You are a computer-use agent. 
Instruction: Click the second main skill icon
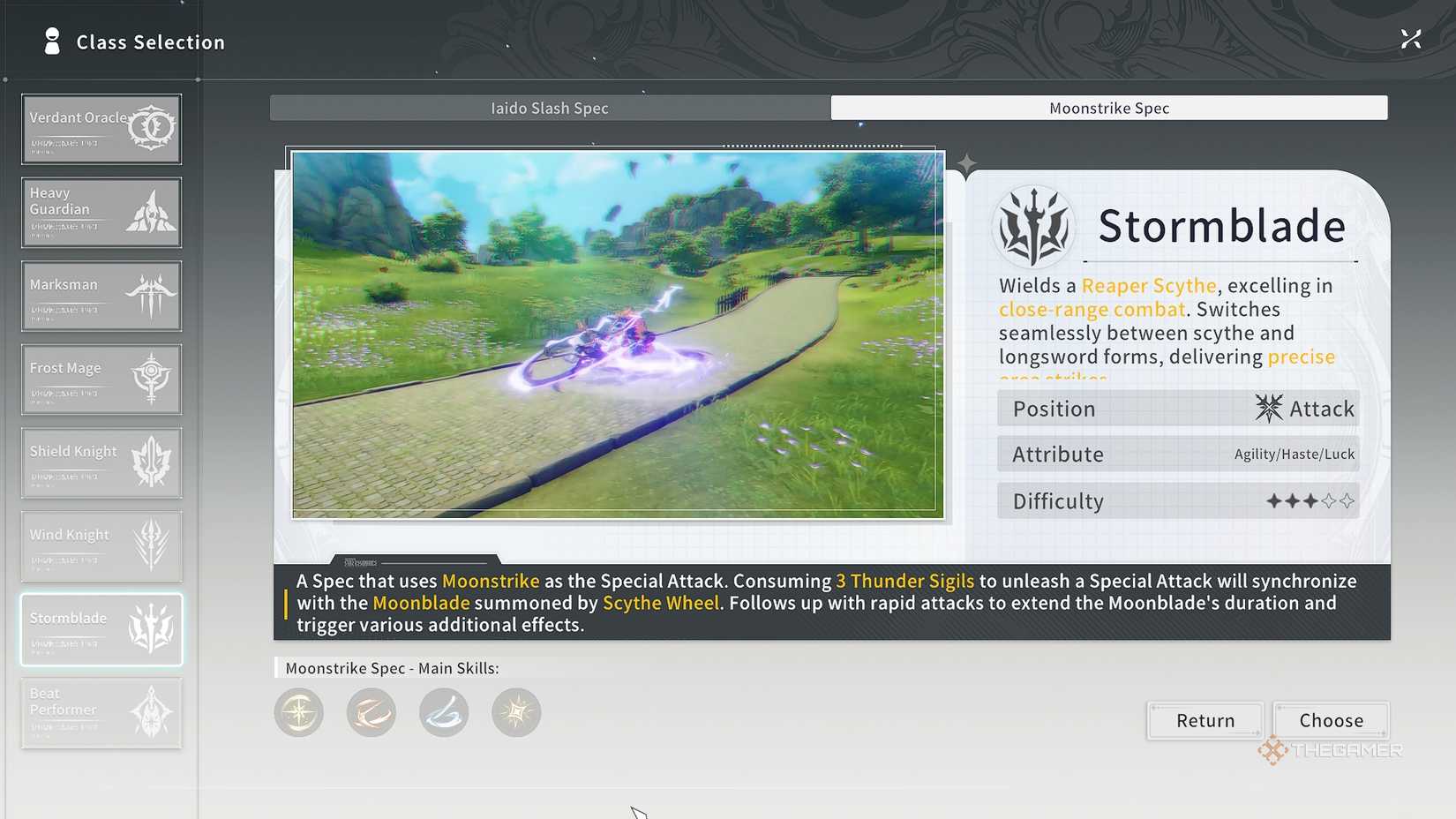point(372,712)
